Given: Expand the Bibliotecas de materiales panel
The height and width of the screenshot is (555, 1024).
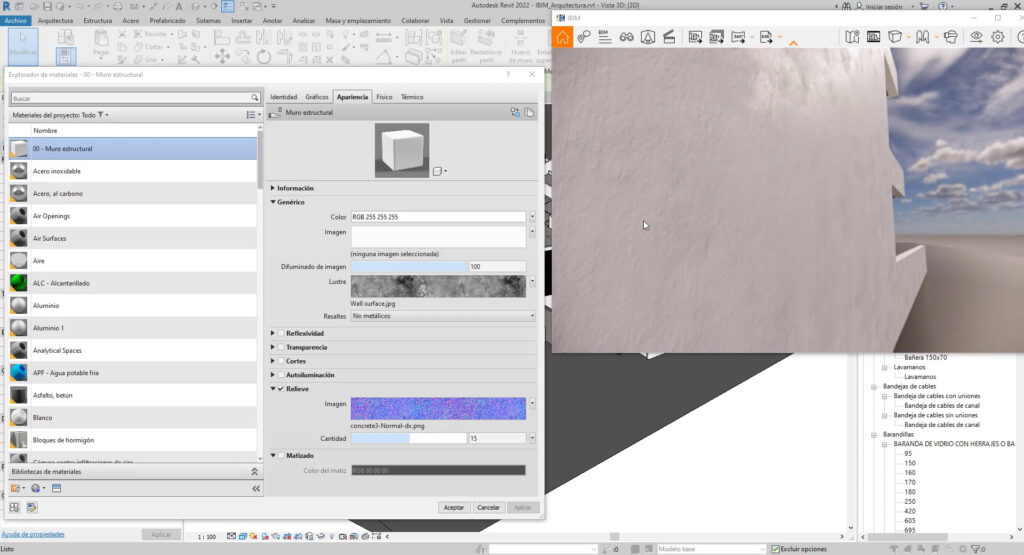Looking at the screenshot, I should pos(254,471).
